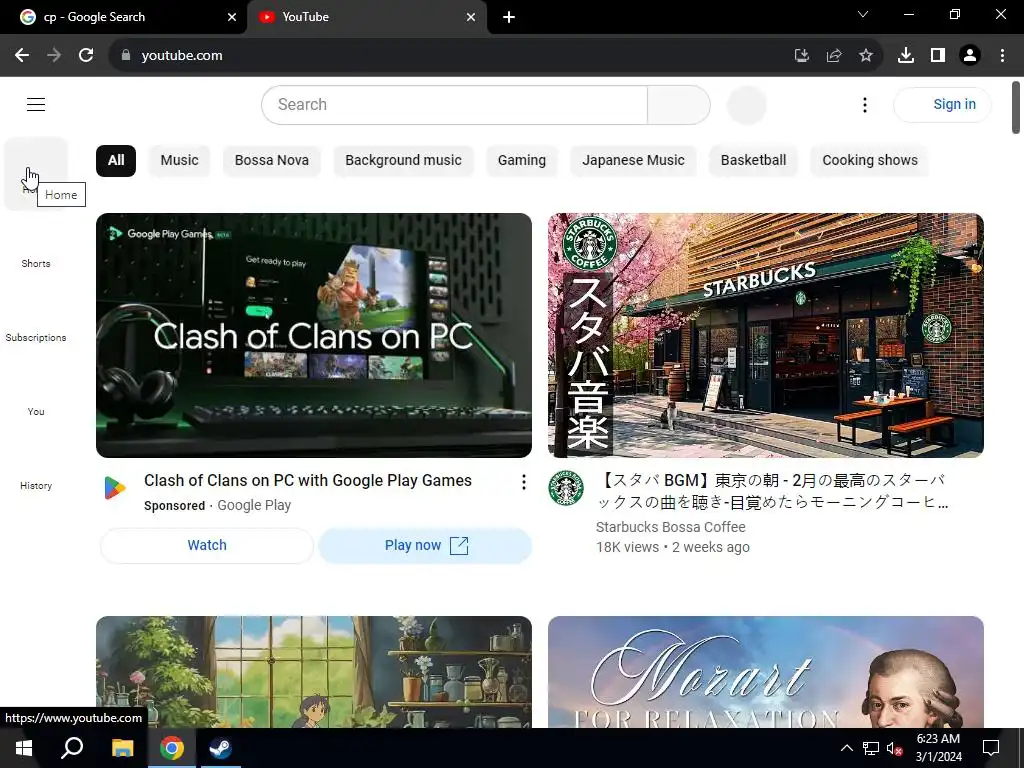Click Watch button on the ad
Viewport: 1024px width, 768px height.
tap(207, 545)
